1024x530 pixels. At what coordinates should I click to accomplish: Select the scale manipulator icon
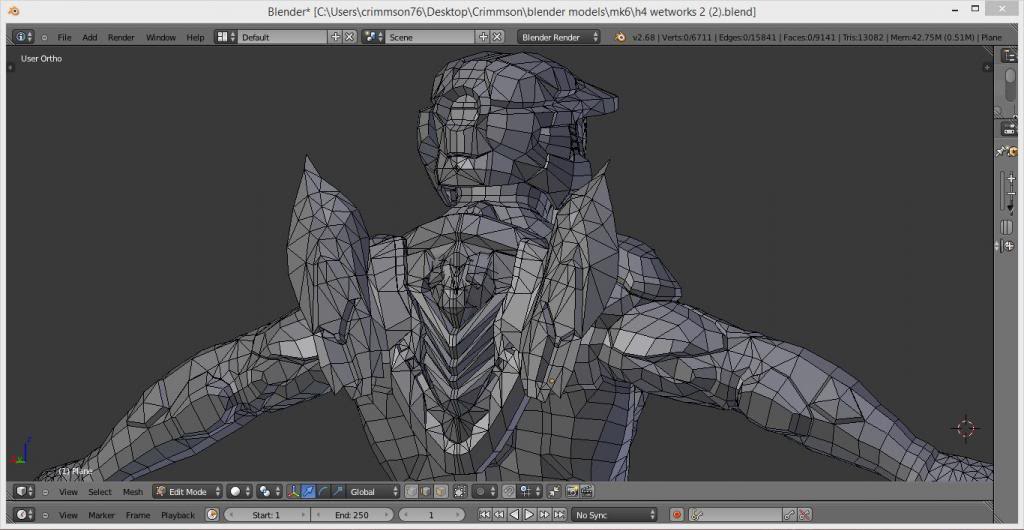(338, 491)
